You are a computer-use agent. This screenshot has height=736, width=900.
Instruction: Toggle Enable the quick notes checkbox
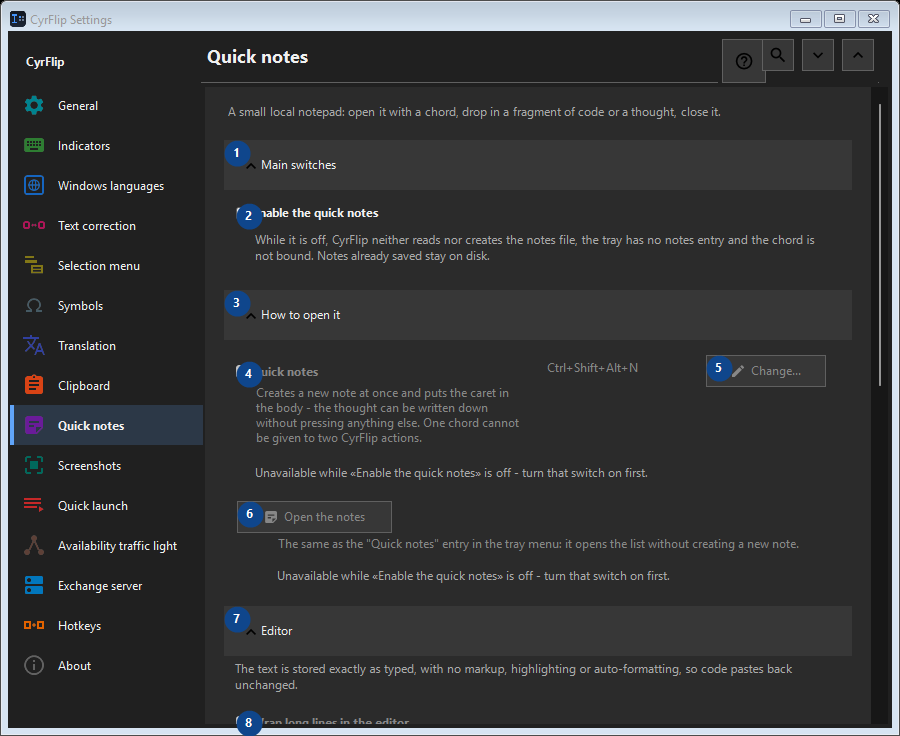(243, 214)
